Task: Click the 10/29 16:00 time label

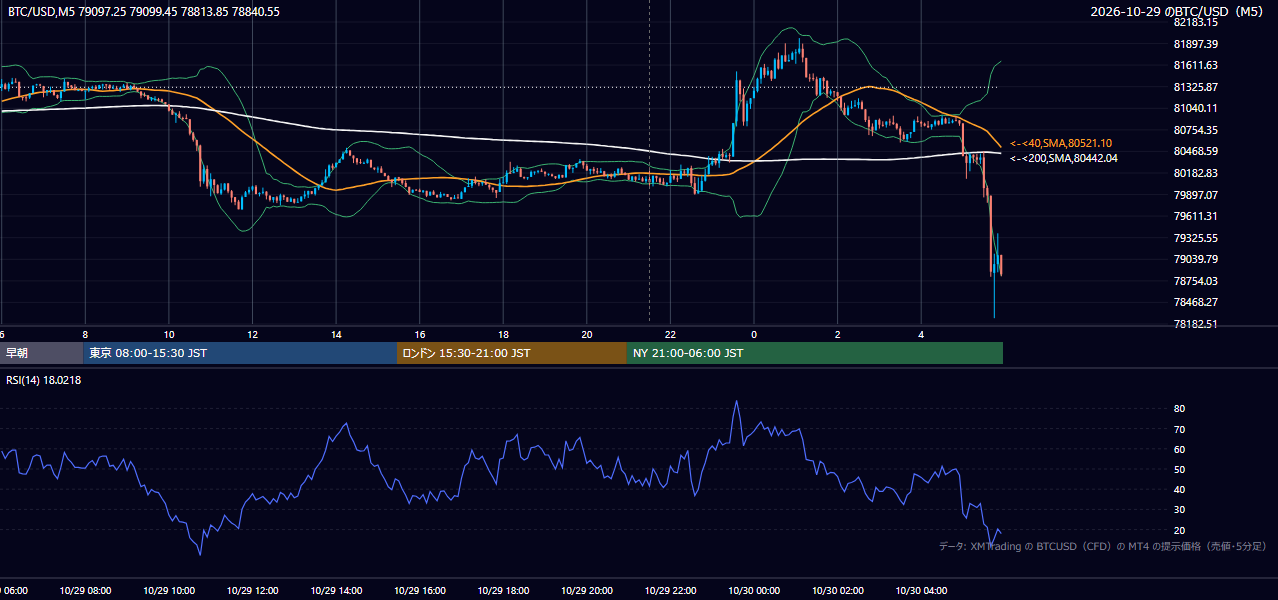Action: click(420, 591)
